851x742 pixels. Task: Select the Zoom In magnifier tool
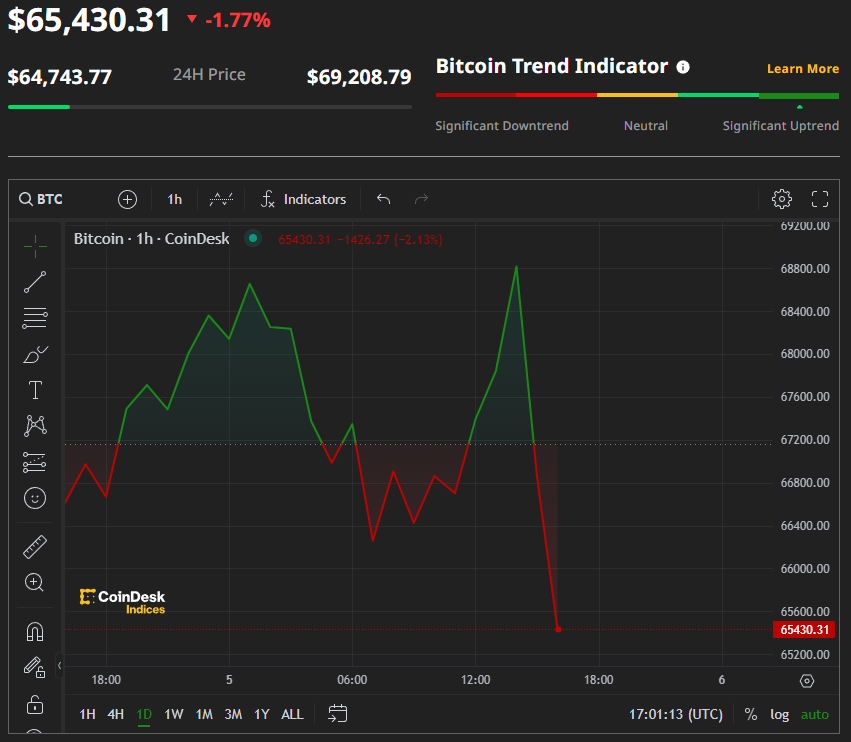[34, 582]
